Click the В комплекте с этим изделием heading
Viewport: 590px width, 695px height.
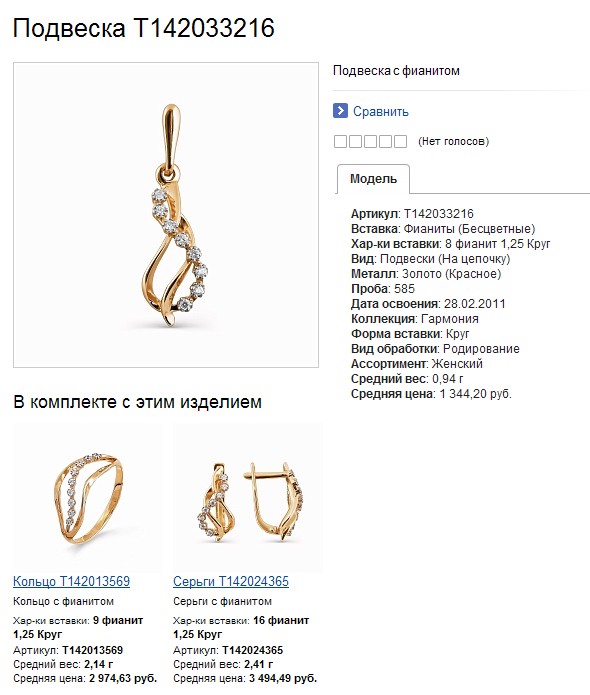(x=137, y=402)
